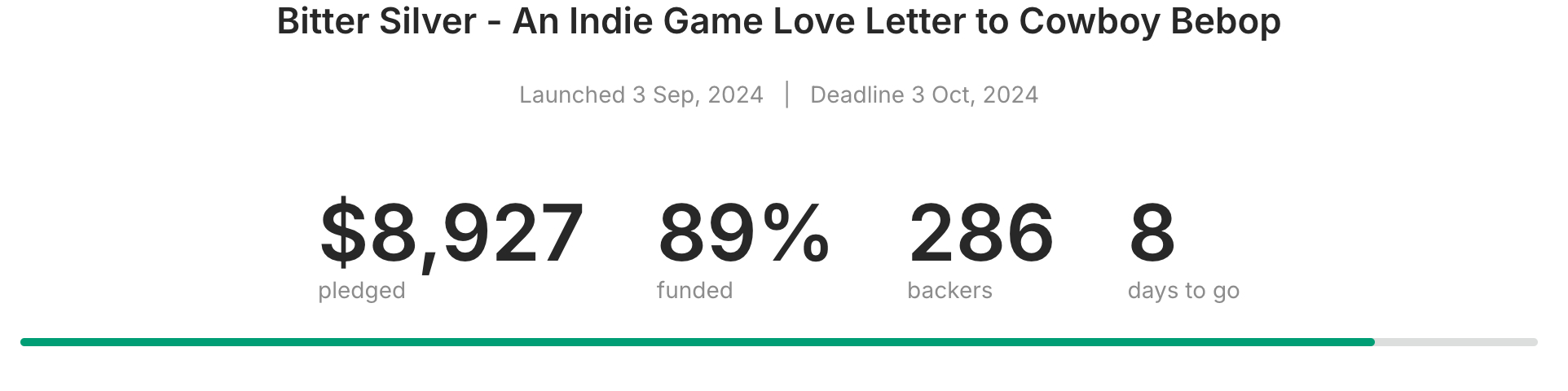This screenshot has width=1568, height=391.
Task: Click the "Launched 3 Sep, 2024" text
Action: click(641, 95)
